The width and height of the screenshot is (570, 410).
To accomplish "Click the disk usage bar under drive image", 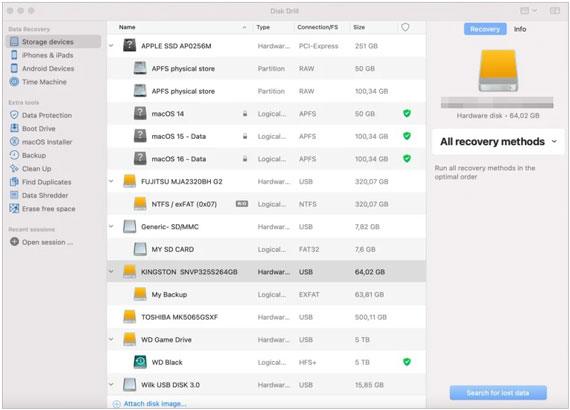I will (x=497, y=102).
